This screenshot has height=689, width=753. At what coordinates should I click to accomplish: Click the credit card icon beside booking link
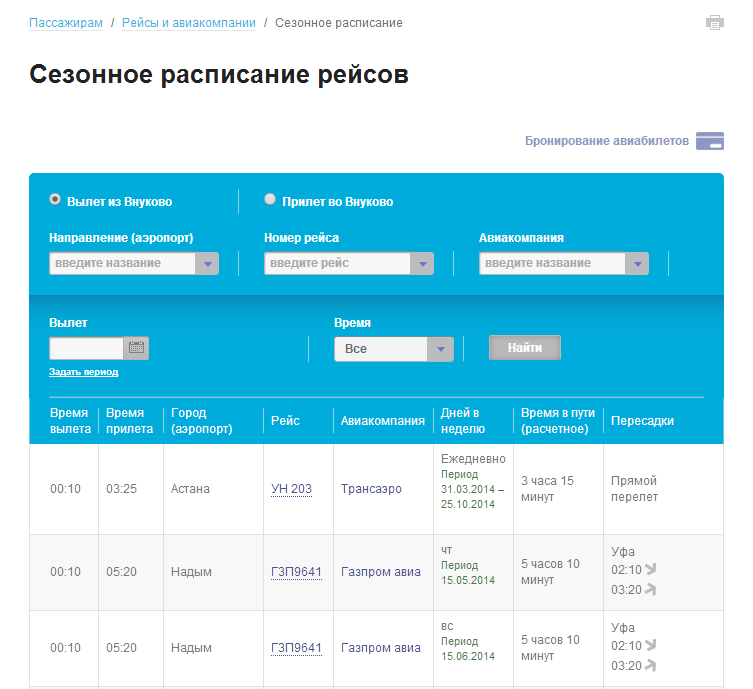[710, 141]
